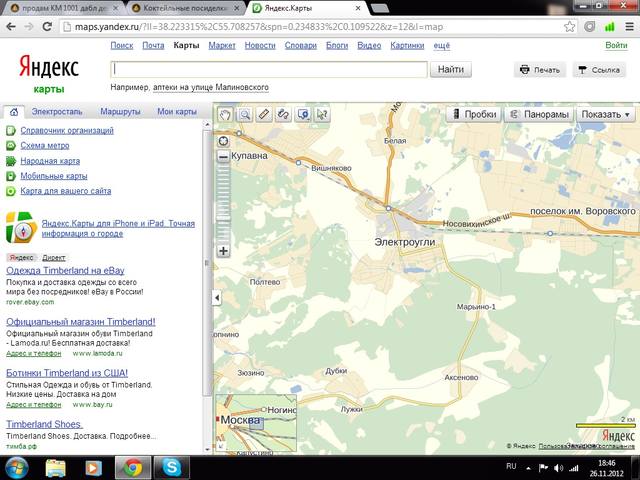
Task: Click the zoom in plus button
Action: [x=224, y=251]
